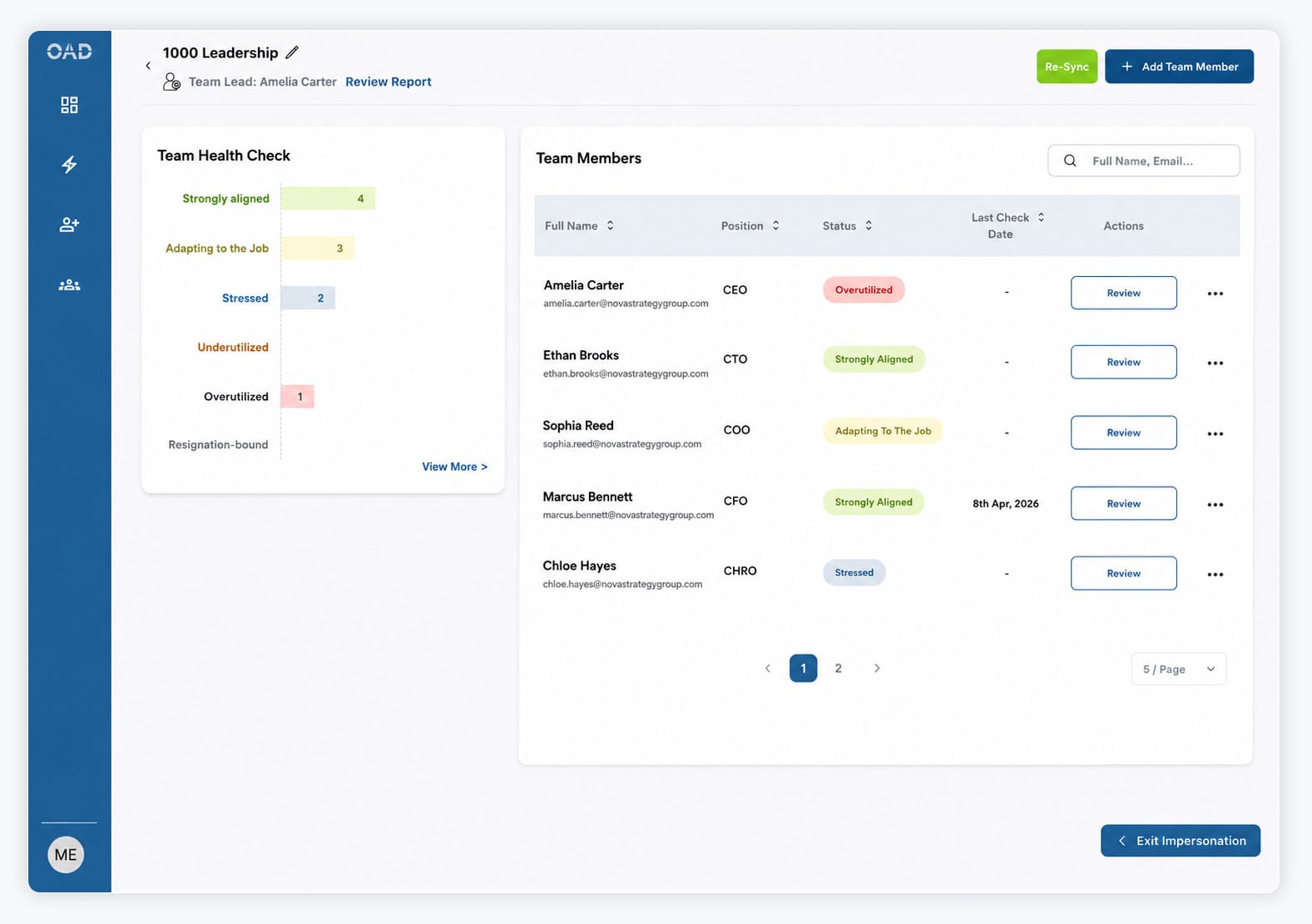Open the dashboard grid icon in sidebar

[69, 105]
